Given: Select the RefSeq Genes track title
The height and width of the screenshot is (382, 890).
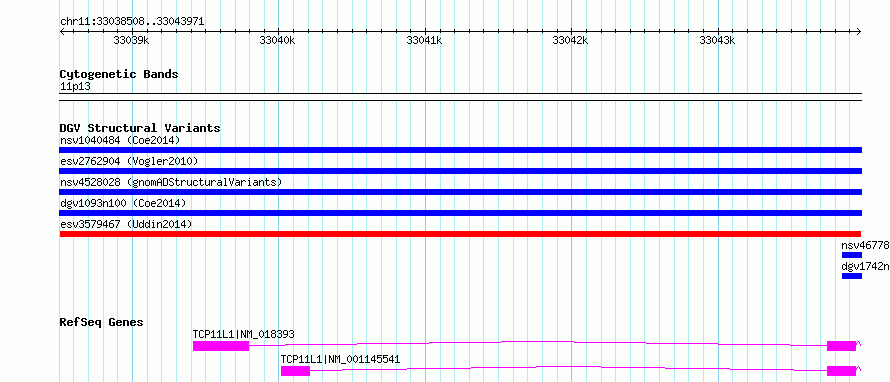Looking at the screenshot, I should [x=102, y=322].
